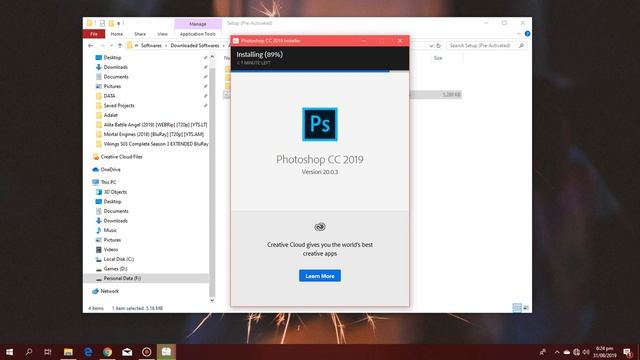Click the Creative Cloud logo icon

coord(320,227)
